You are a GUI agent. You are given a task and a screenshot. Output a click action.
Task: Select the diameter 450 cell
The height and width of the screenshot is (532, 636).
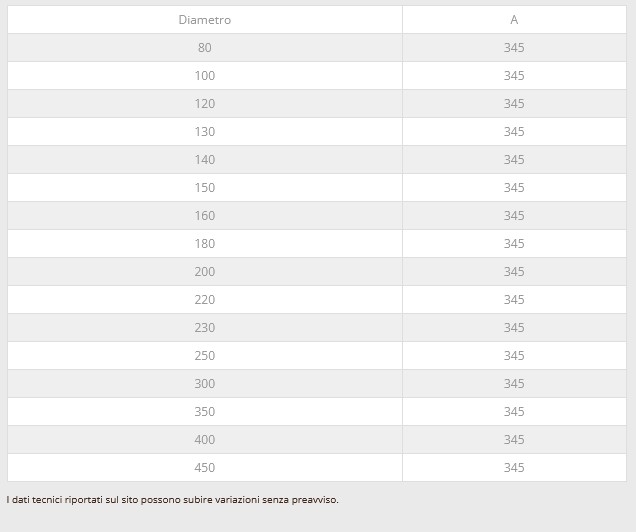(x=205, y=468)
